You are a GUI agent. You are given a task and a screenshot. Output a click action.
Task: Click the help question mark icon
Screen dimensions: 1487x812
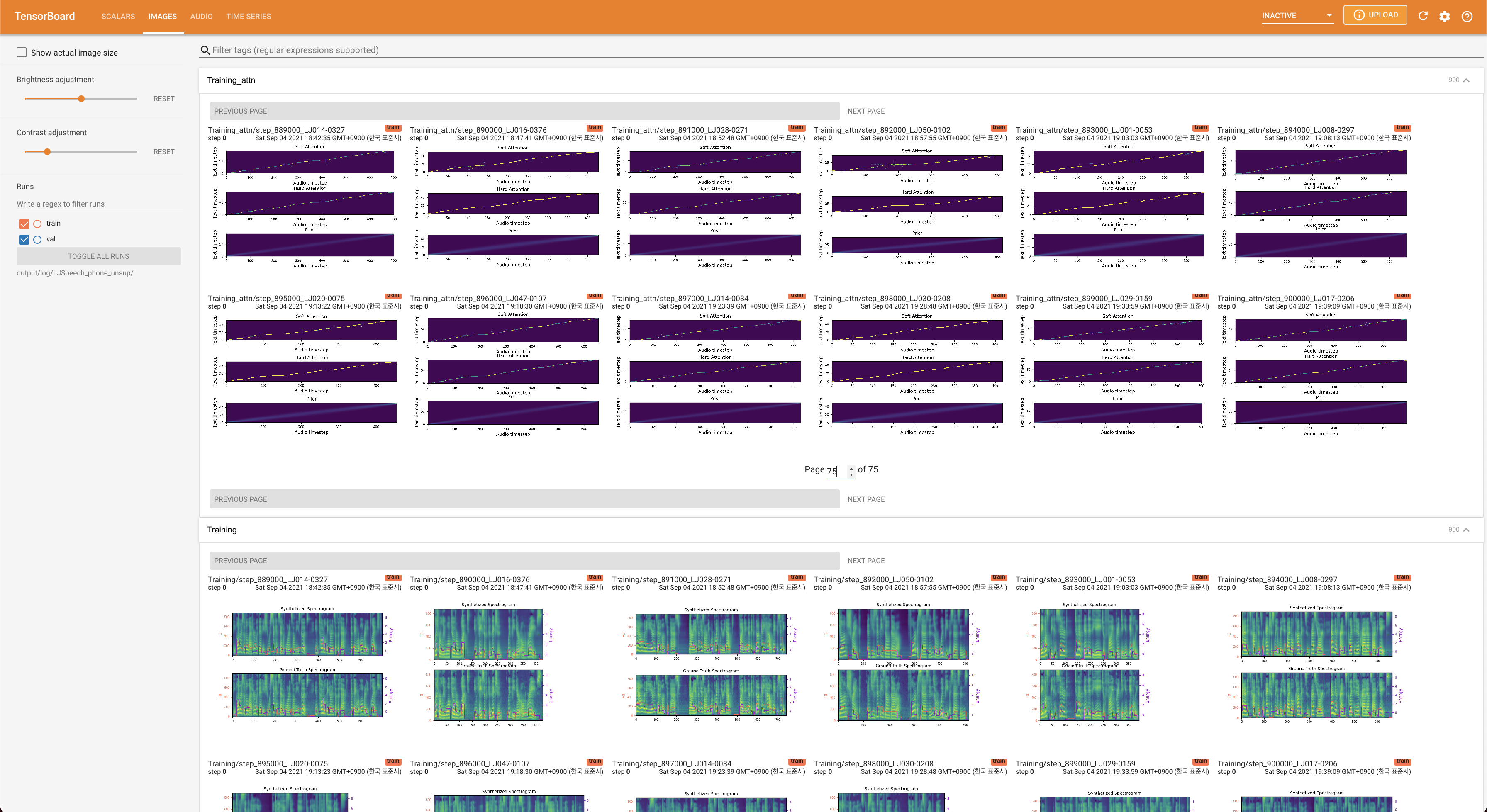1467,16
